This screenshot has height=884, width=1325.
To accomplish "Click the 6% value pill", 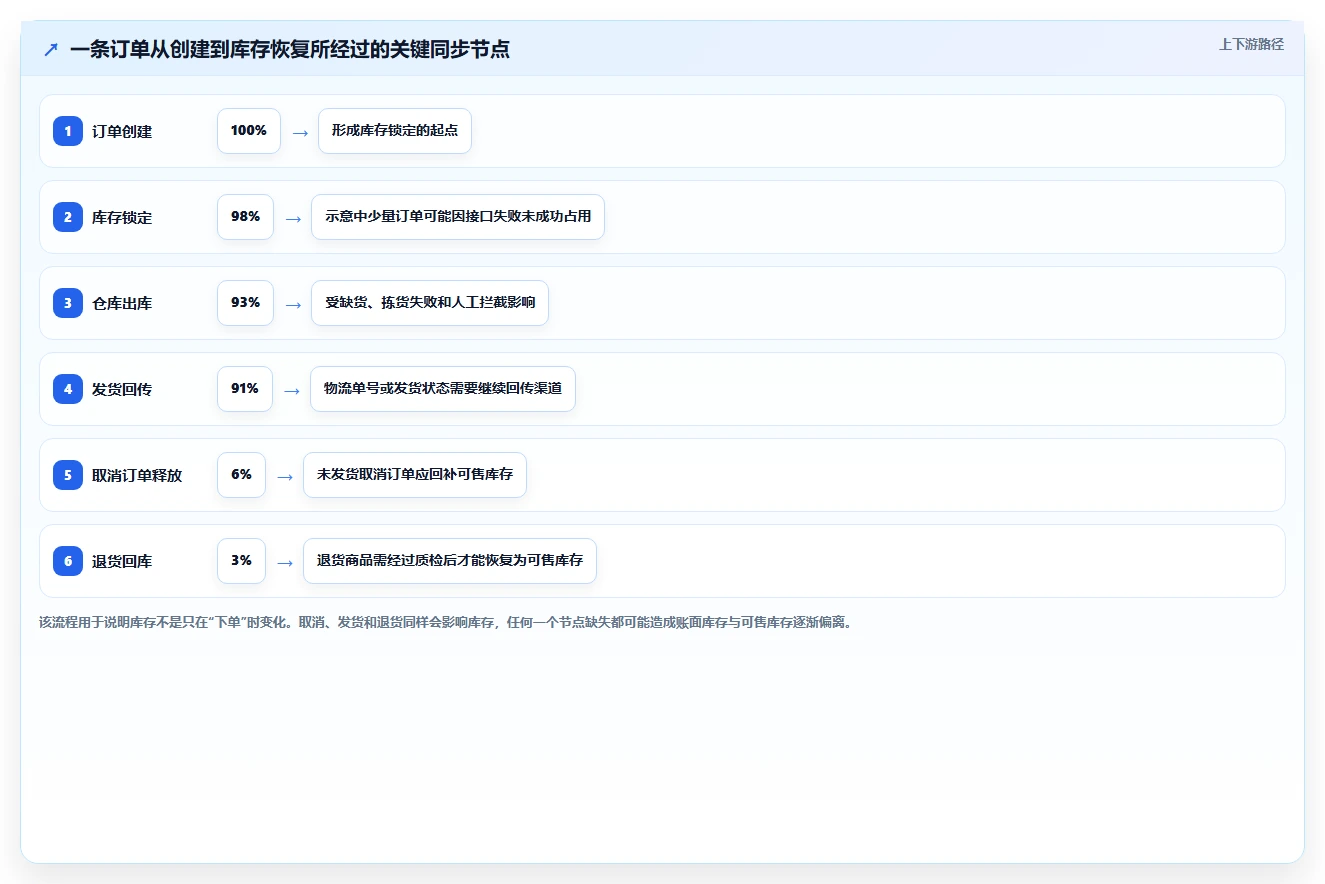I will click(x=241, y=475).
